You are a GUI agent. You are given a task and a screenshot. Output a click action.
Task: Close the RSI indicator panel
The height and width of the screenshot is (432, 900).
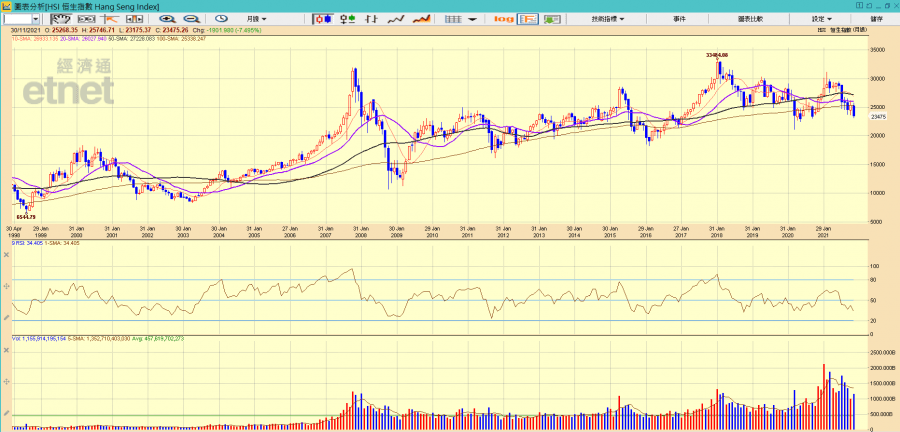6,254
